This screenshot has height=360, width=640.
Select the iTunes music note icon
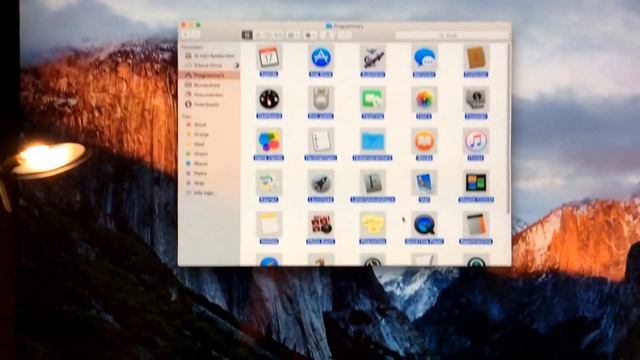476,141
